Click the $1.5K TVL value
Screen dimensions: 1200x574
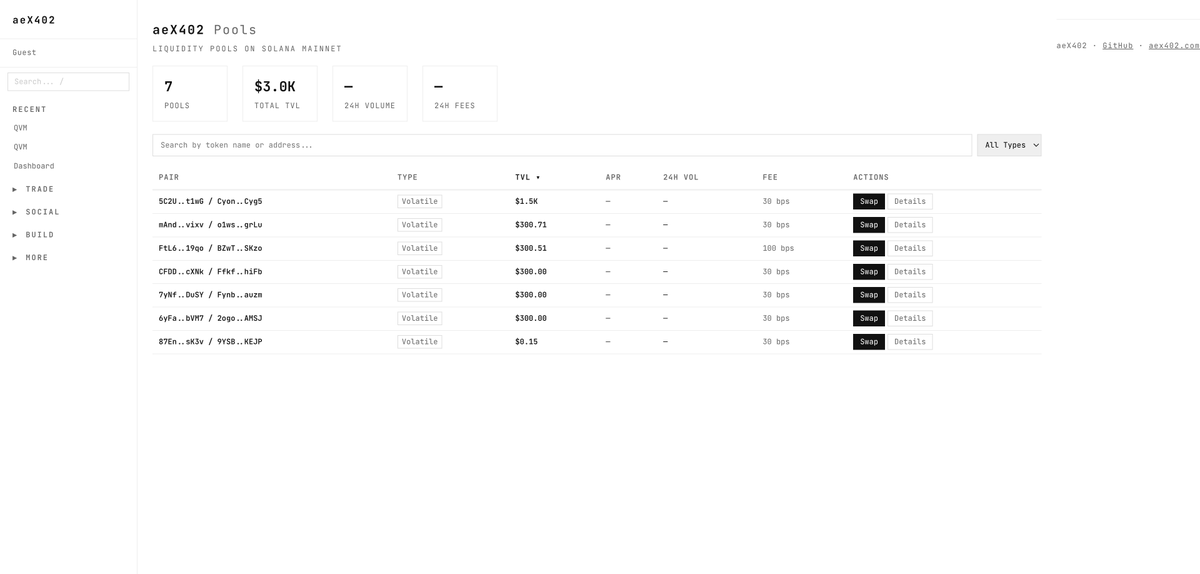(x=527, y=201)
